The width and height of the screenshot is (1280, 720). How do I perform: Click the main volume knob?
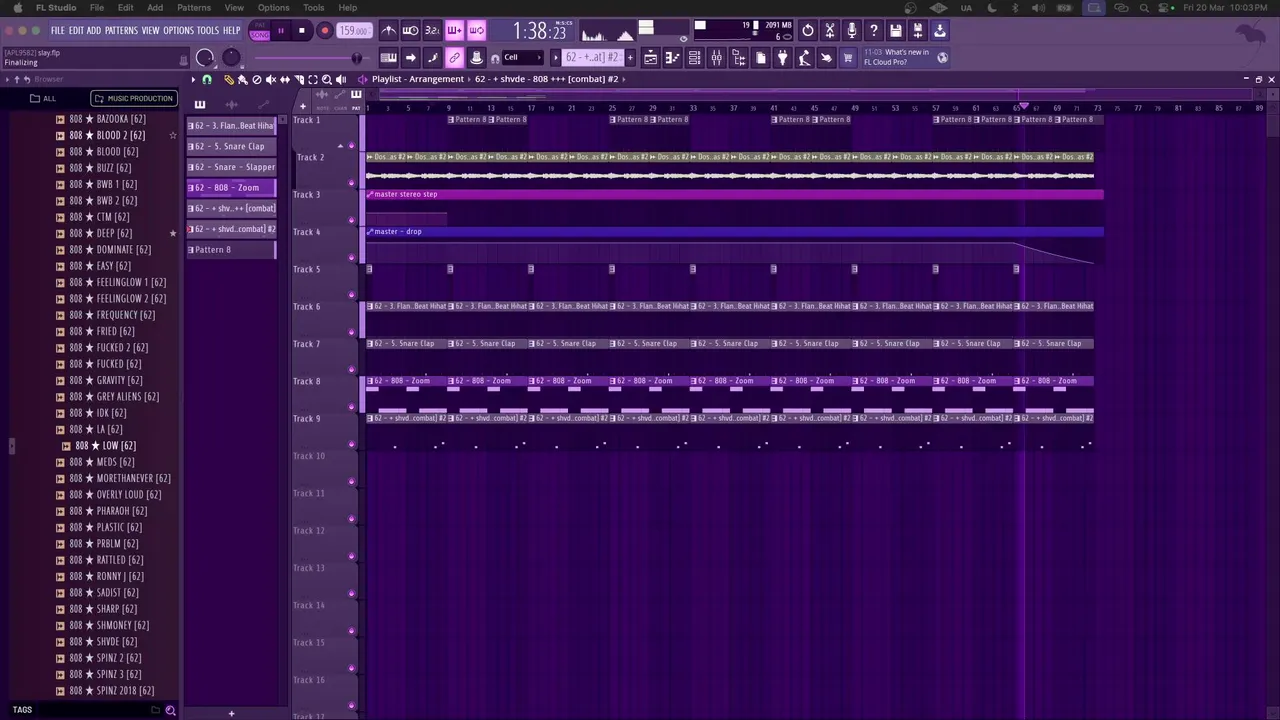click(x=205, y=58)
